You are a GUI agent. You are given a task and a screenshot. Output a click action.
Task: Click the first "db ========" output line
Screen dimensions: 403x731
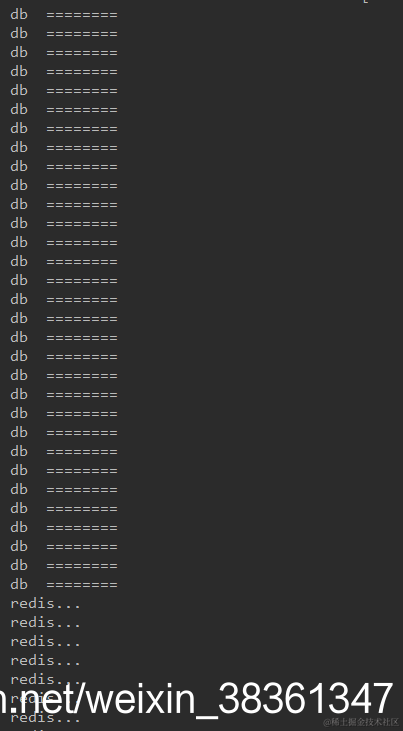(x=64, y=15)
